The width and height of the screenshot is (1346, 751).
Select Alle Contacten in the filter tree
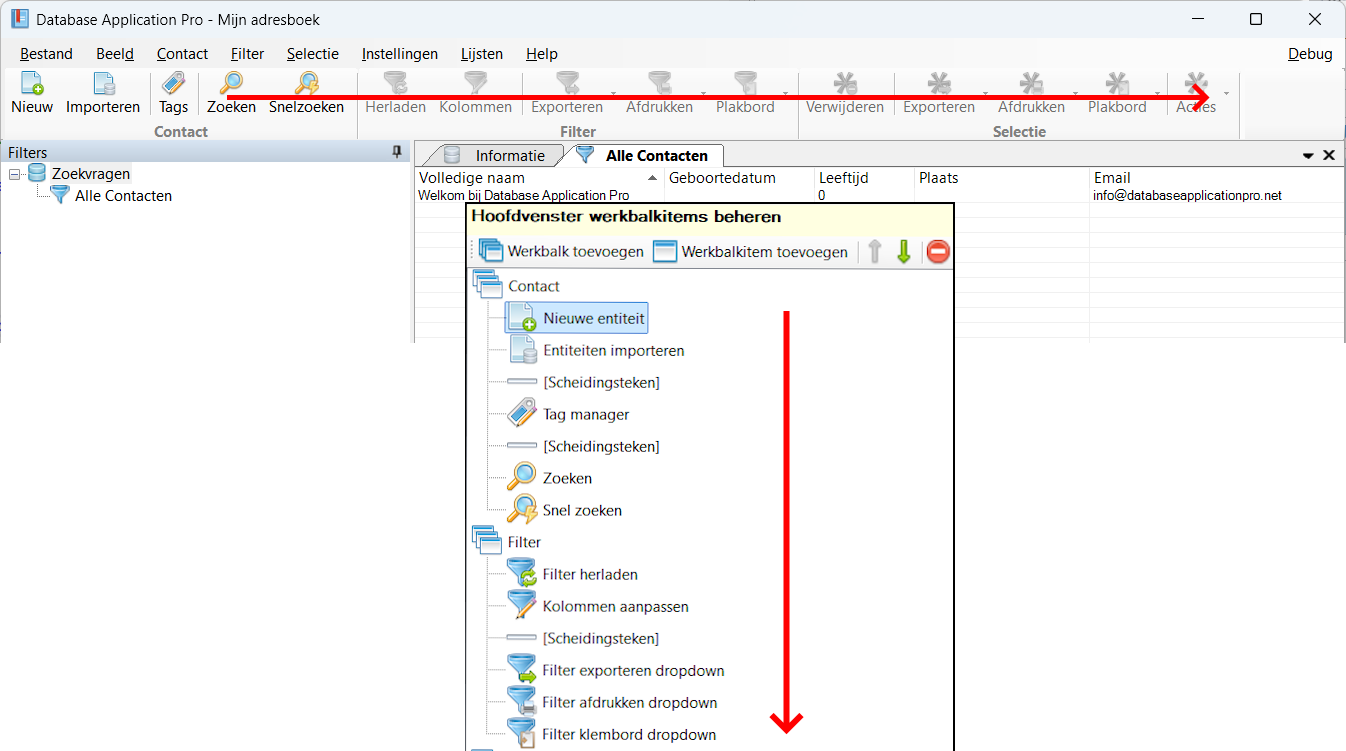coord(122,196)
